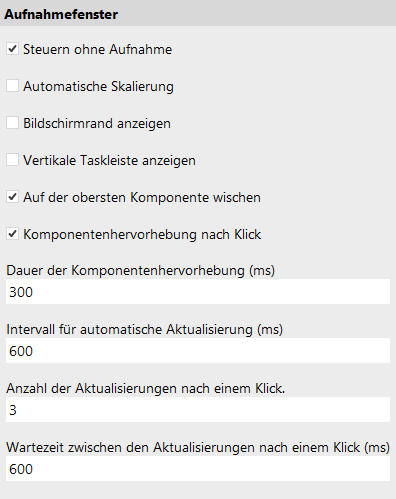Click the 'Steuern ohne Aufnahme' label text
The height and width of the screenshot is (499, 396).
click(x=97, y=50)
